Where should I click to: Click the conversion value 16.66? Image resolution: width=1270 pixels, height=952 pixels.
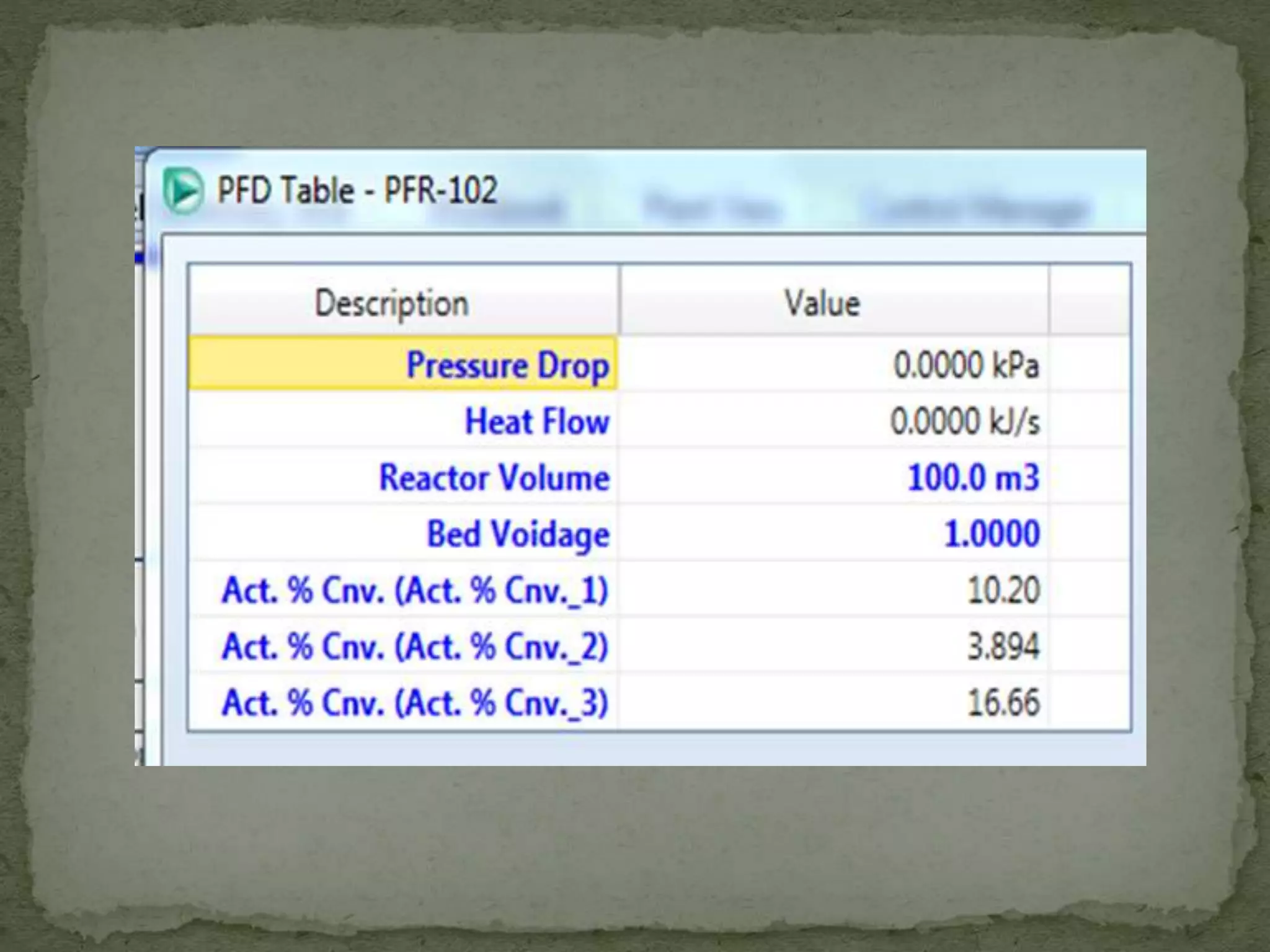1003,702
